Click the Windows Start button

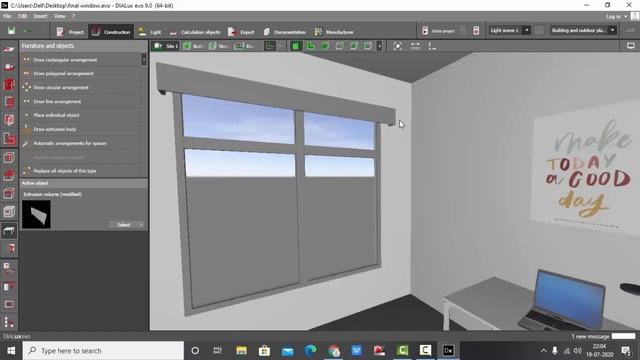tap(11, 351)
